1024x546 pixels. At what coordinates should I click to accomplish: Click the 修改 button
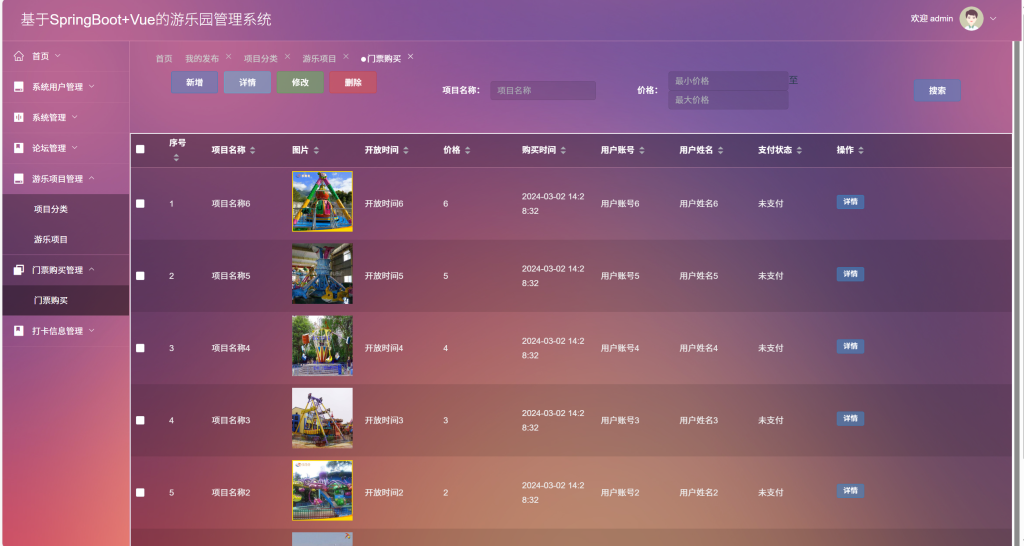click(x=300, y=82)
